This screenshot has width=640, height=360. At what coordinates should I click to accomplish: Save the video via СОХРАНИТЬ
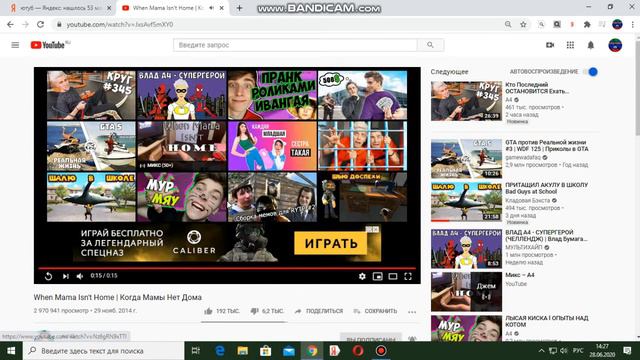pyautogui.click(x=375, y=311)
